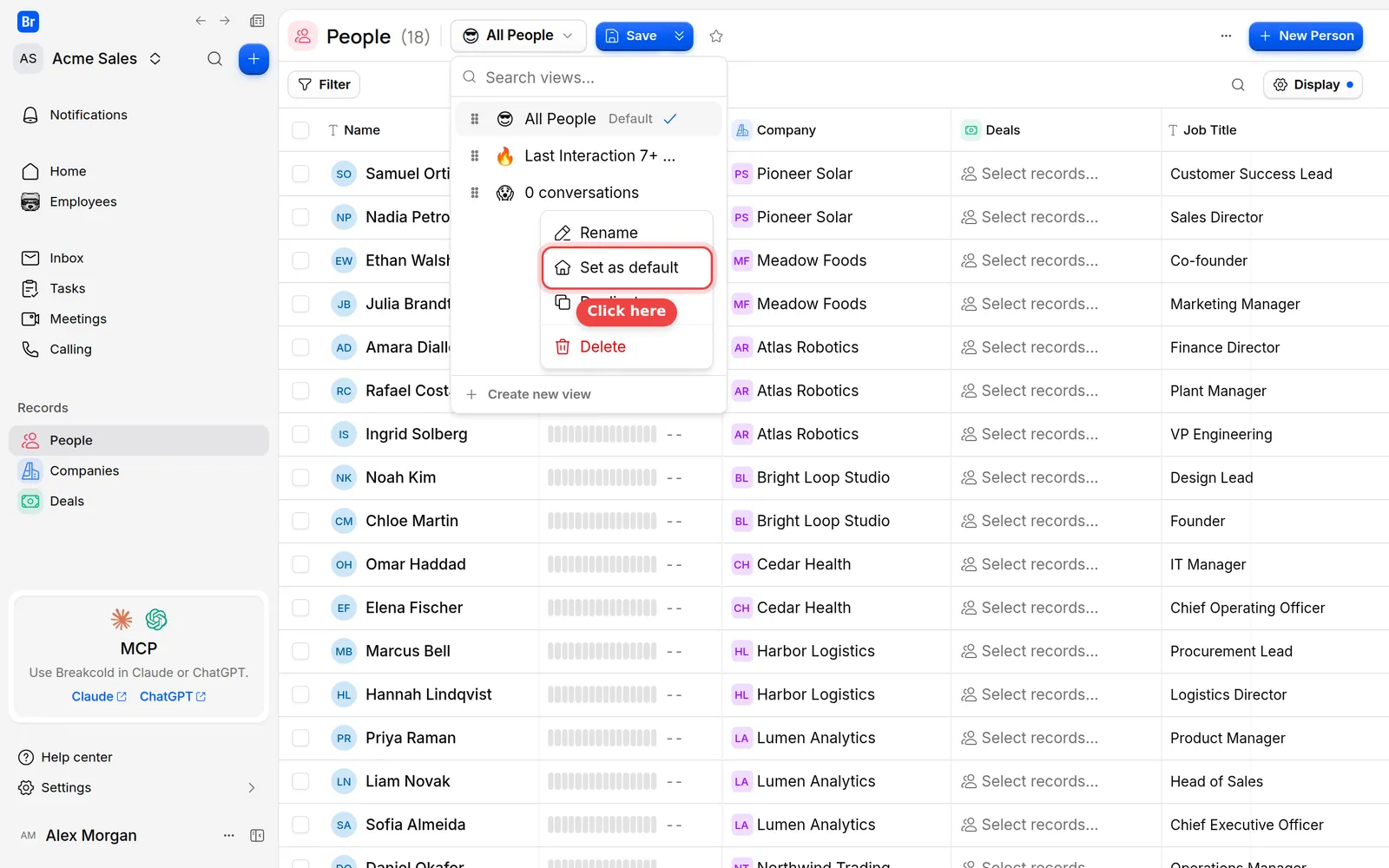Image resolution: width=1389 pixels, height=868 pixels.
Task: Open the three-dots menu near New Person
Action: click(x=1226, y=36)
